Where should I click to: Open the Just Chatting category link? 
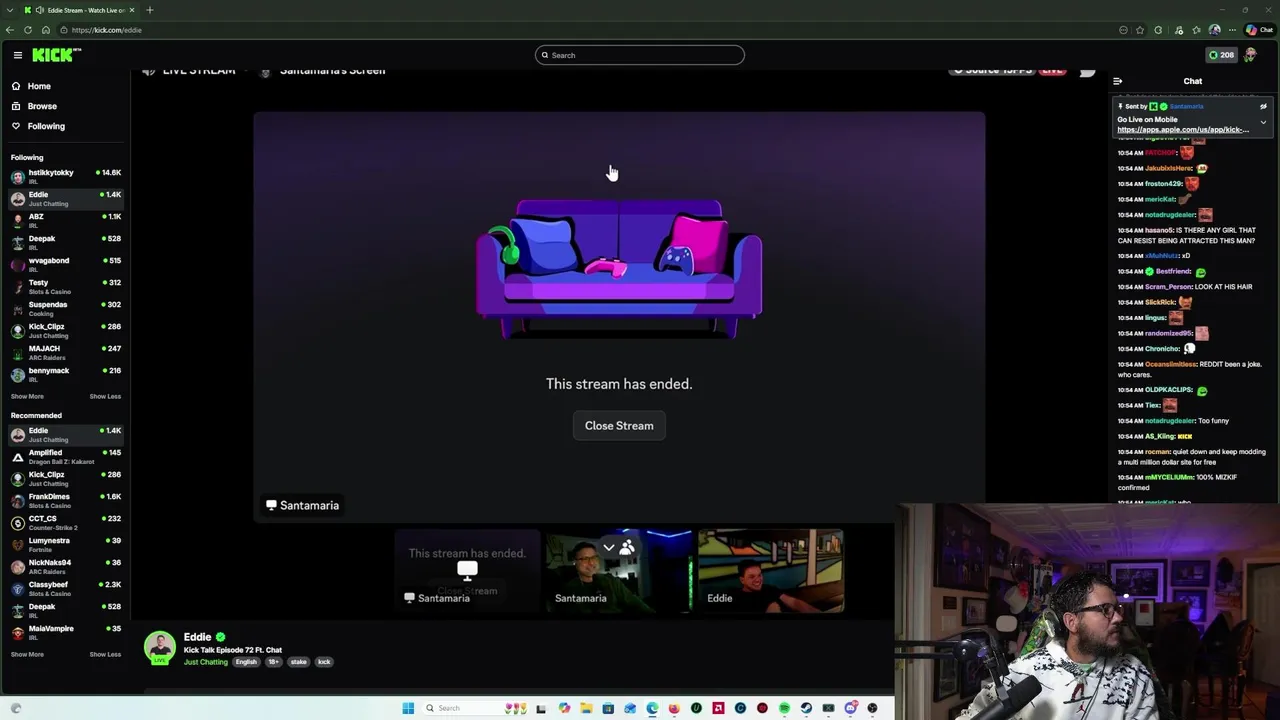(x=205, y=662)
